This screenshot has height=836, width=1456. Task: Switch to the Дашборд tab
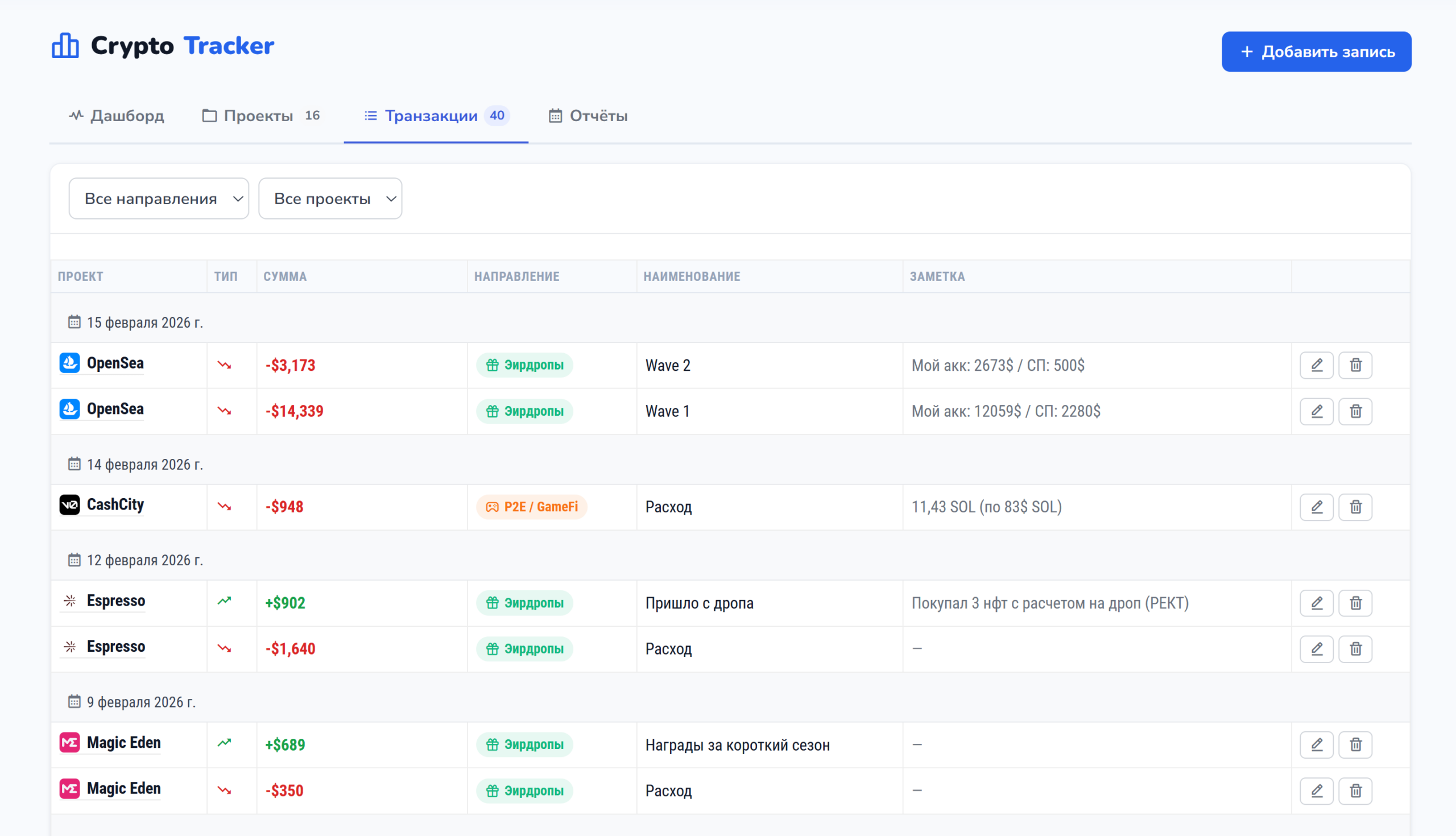coord(117,116)
